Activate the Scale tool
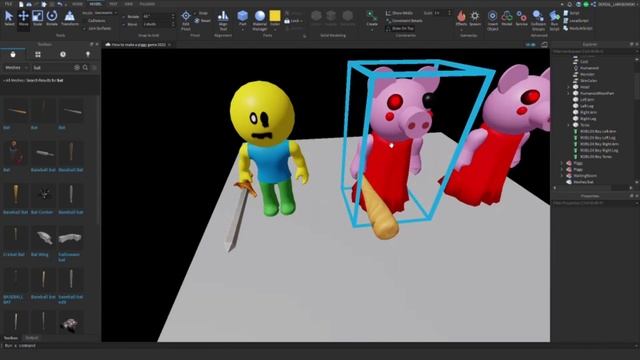Viewport: 640px width, 360px height. (38, 18)
